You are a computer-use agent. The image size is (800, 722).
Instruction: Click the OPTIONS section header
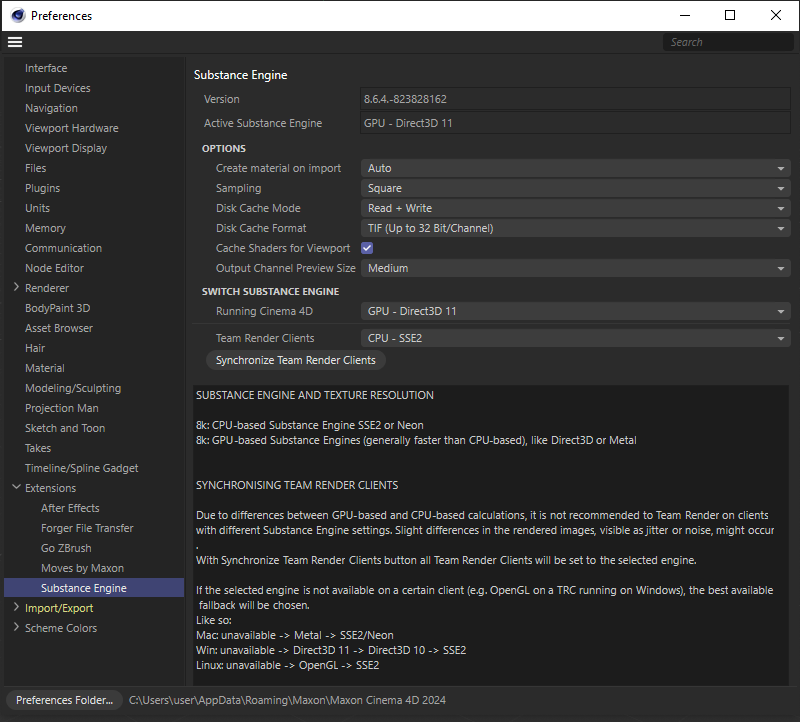223,148
